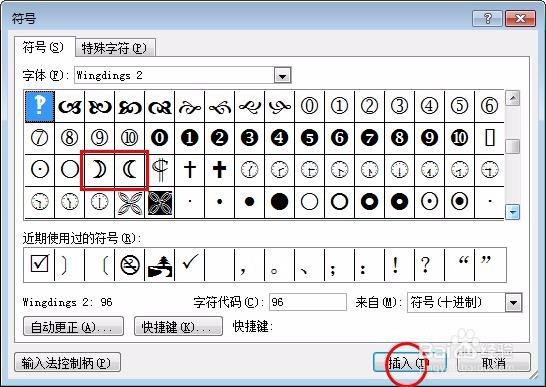Image resolution: width=546 pixels, height=387 pixels.
Task: Select the white four-petal knot ornament
Action: click(130, 202)
